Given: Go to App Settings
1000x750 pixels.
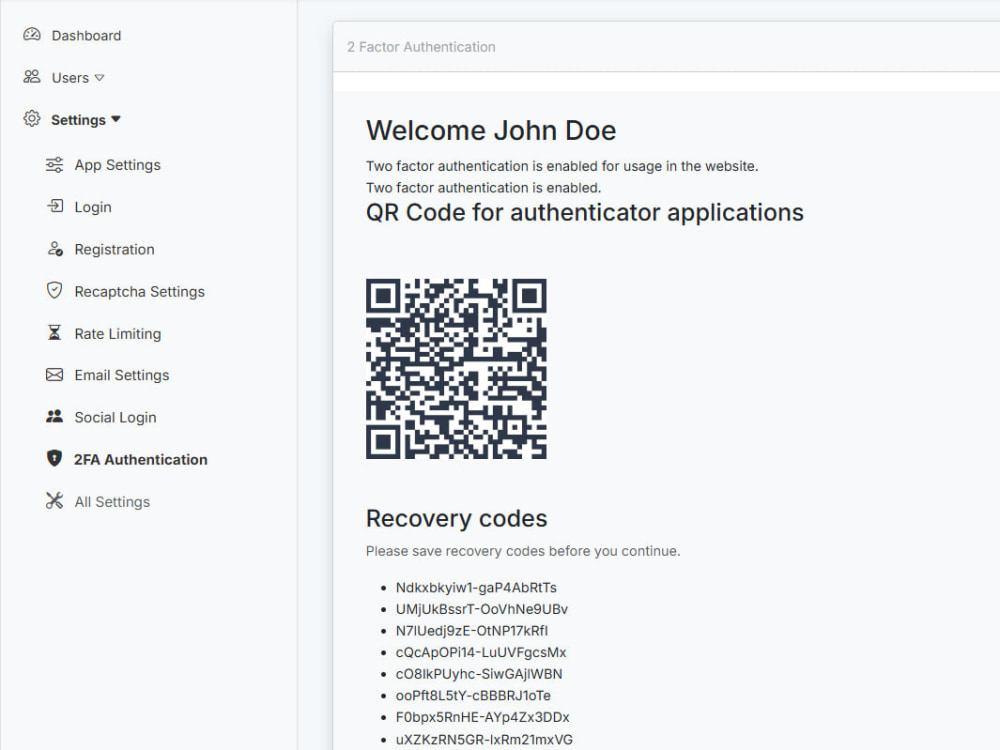Looking at the screenshot, I should coord(117,165).
